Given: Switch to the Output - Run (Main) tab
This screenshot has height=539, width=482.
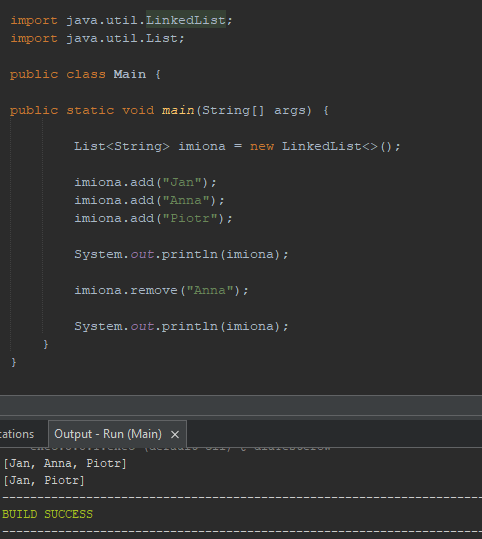Looking at the screenshot, I should pyautogui.click(x=108, y=434).
